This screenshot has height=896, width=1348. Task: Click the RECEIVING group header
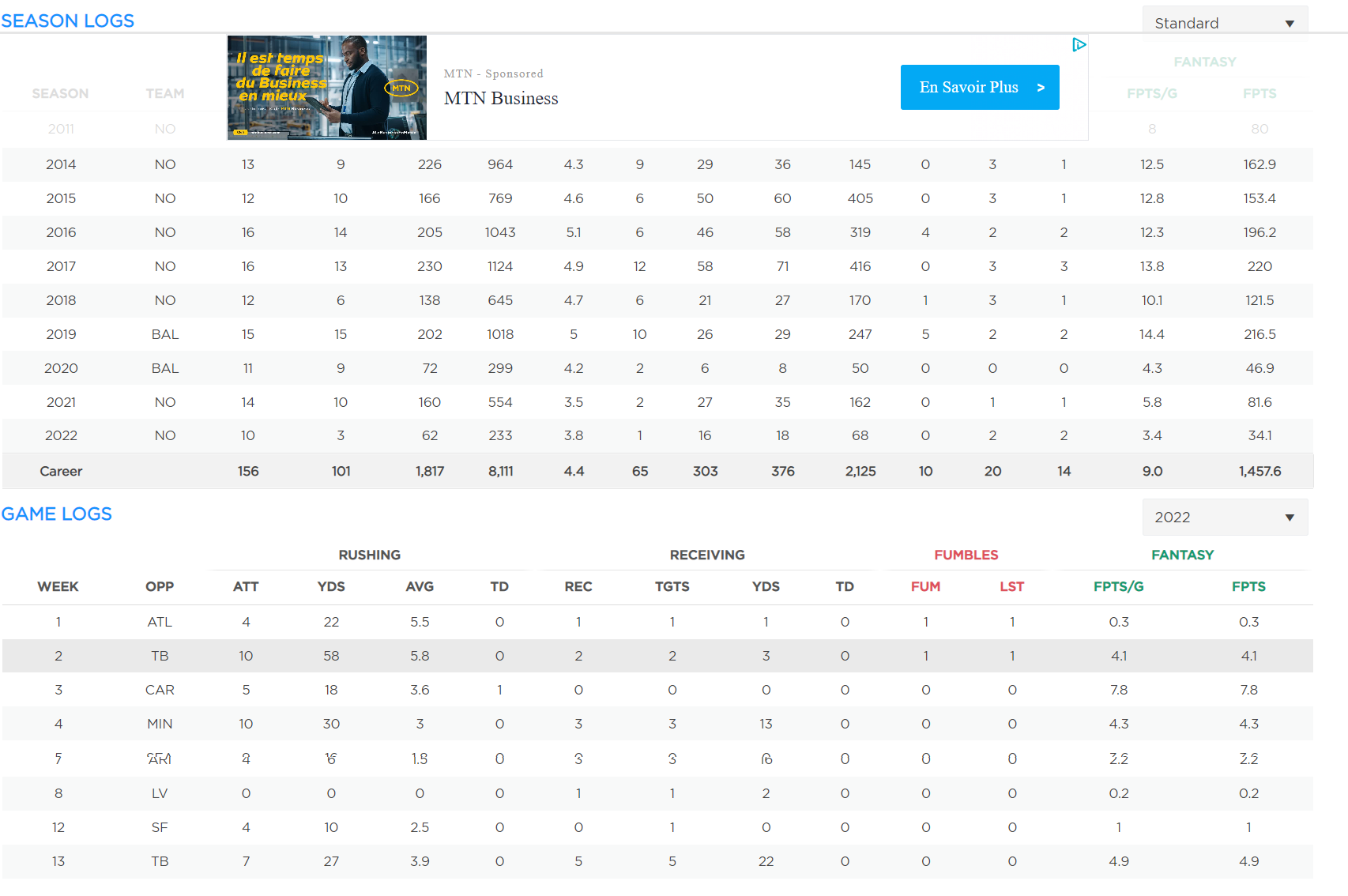tap(706, 555)
